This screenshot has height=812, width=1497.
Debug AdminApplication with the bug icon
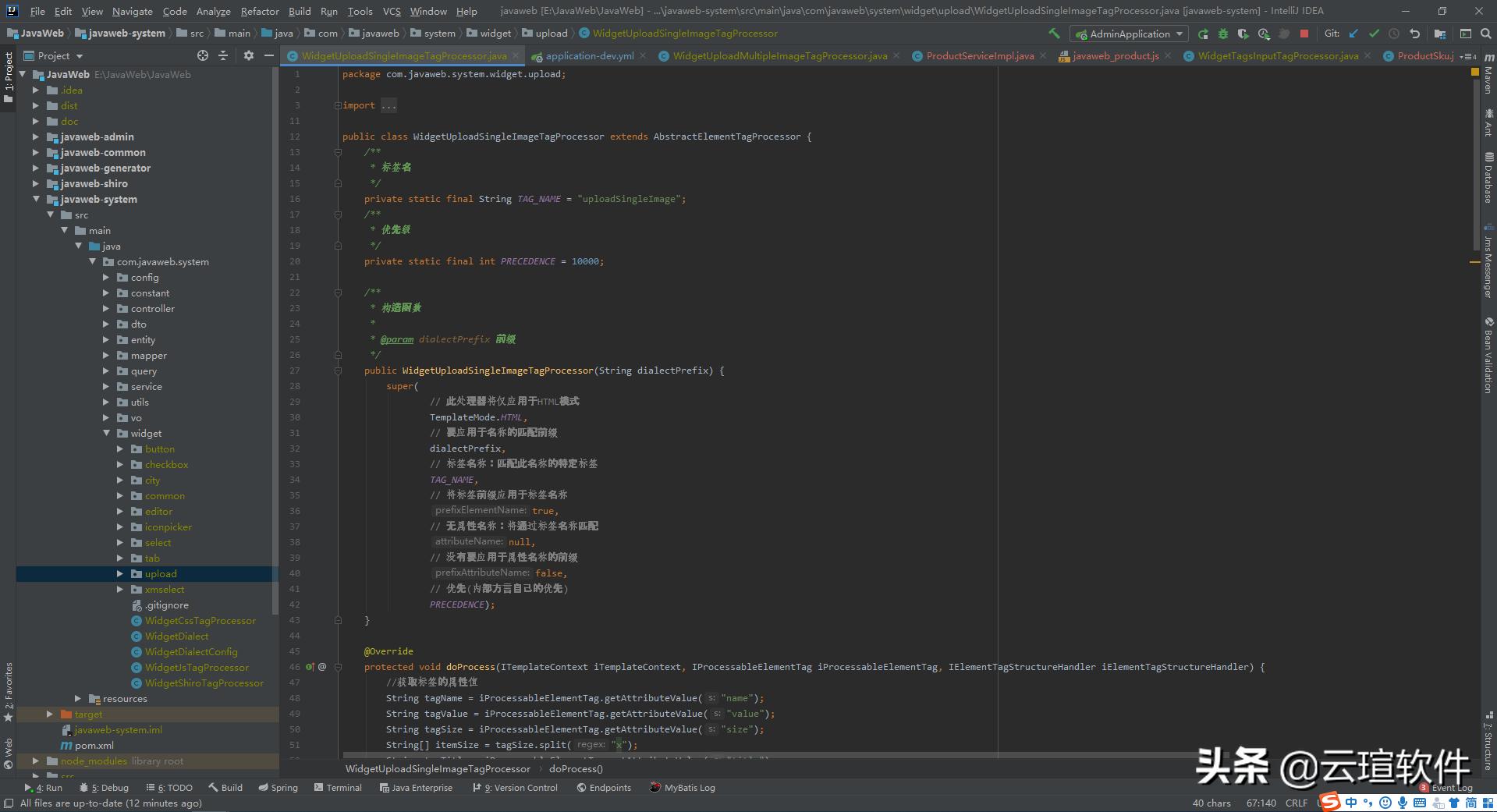(1223, 34)
